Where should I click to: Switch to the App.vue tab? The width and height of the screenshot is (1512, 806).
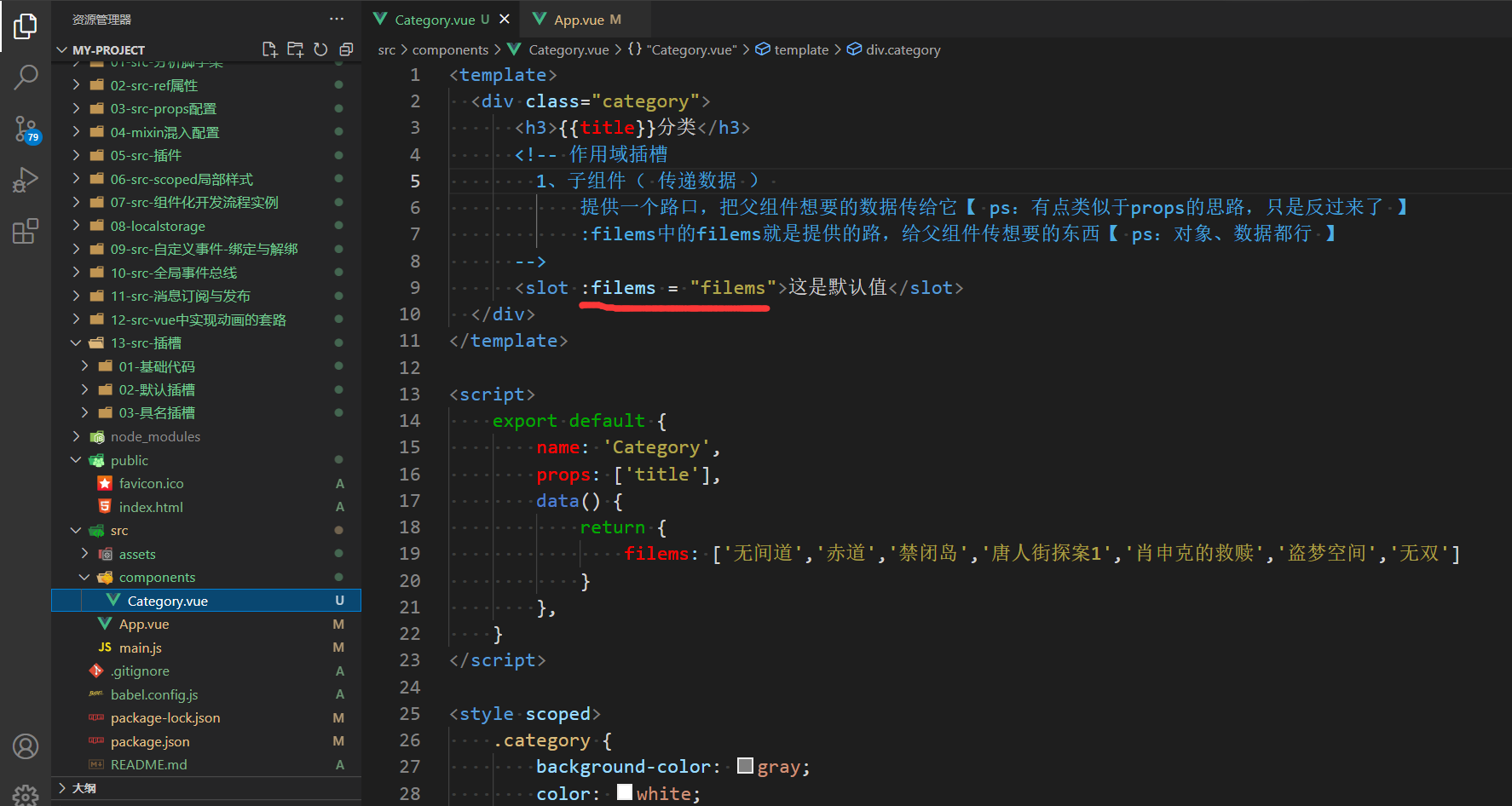point(587,20)
